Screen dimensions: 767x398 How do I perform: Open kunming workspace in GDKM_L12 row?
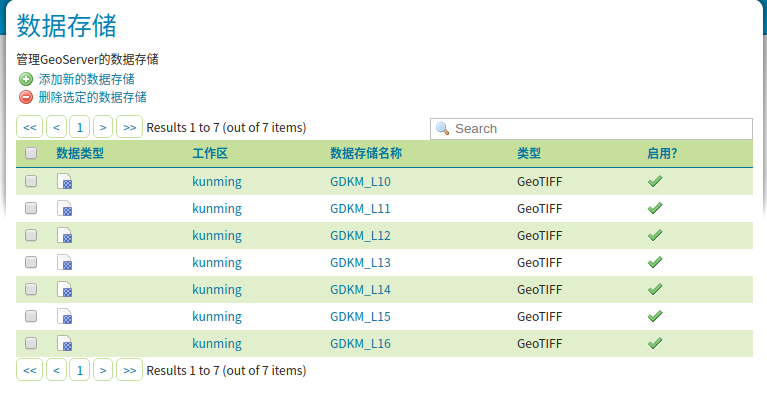point(217,236)
